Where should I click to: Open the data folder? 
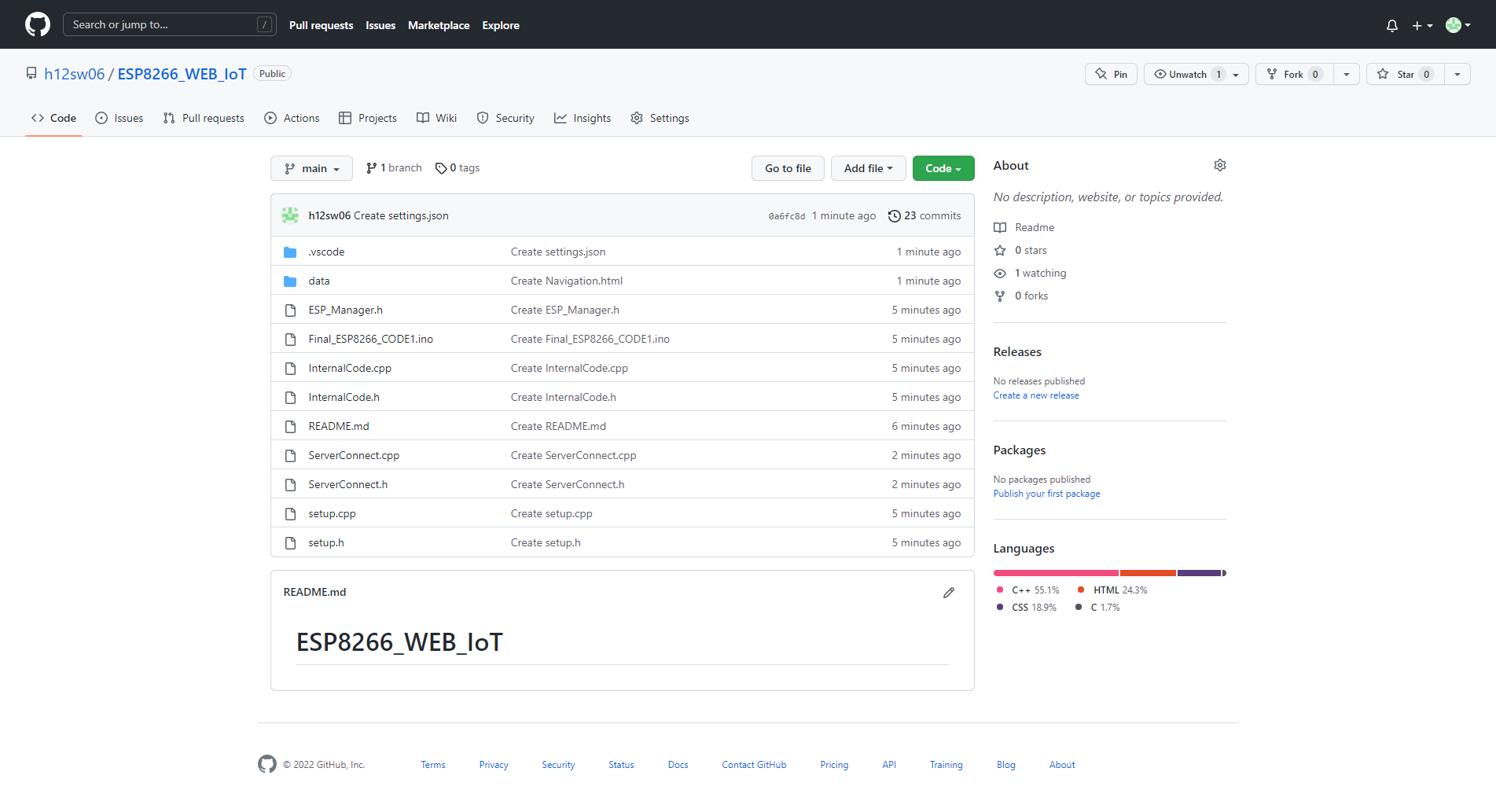point(319,281)
